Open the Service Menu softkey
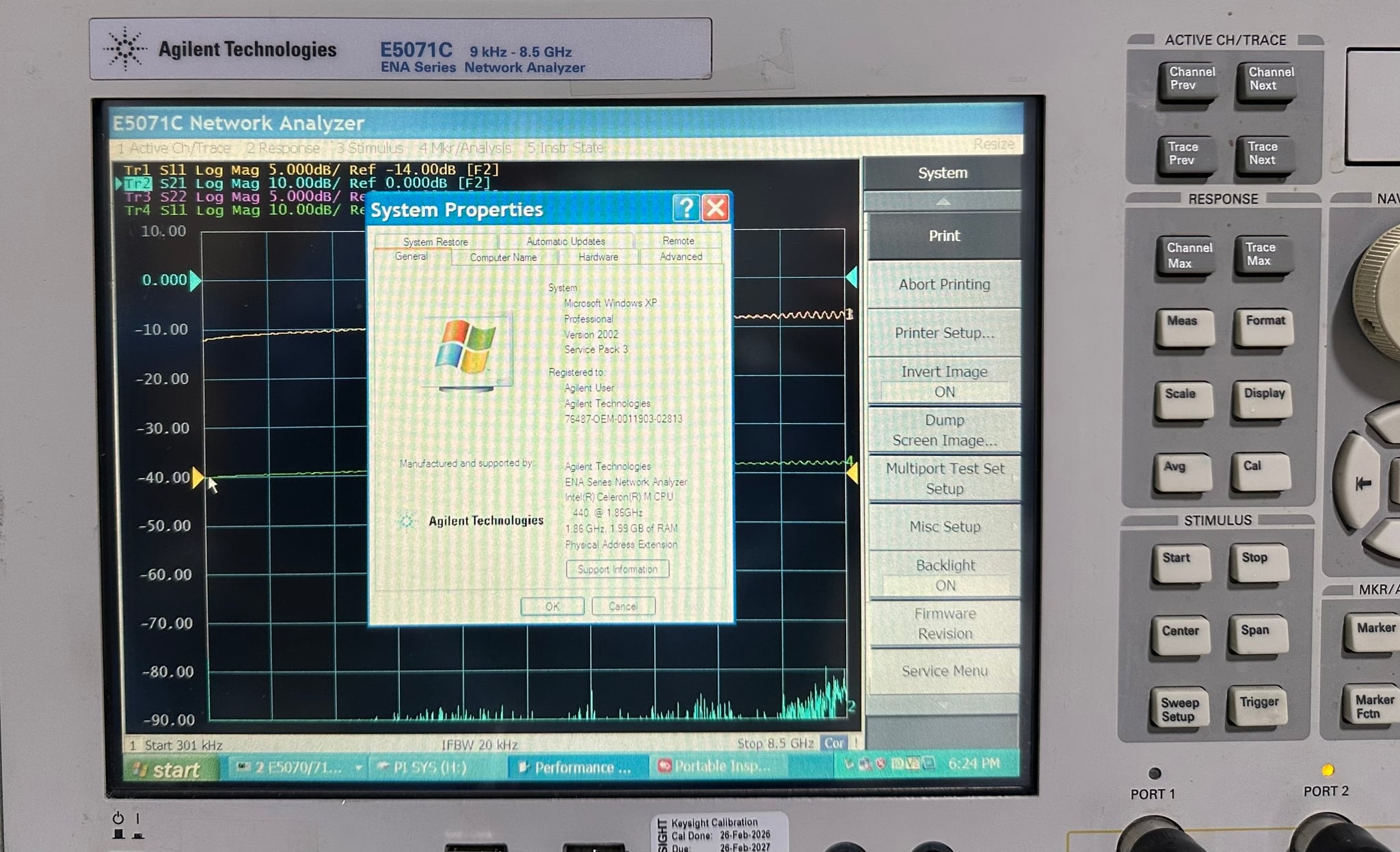The height and width of the screenshot is (852, 1400). (x=945, y=671)
